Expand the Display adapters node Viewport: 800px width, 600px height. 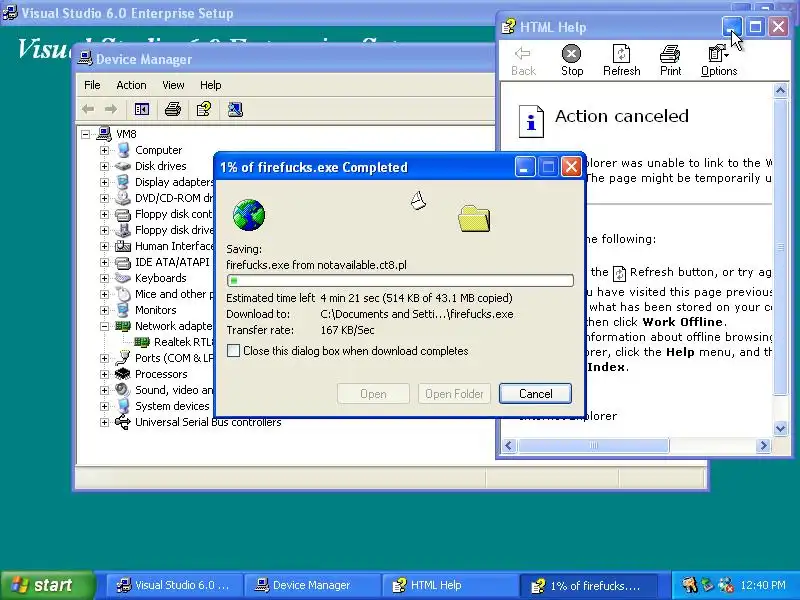point(104,182)
